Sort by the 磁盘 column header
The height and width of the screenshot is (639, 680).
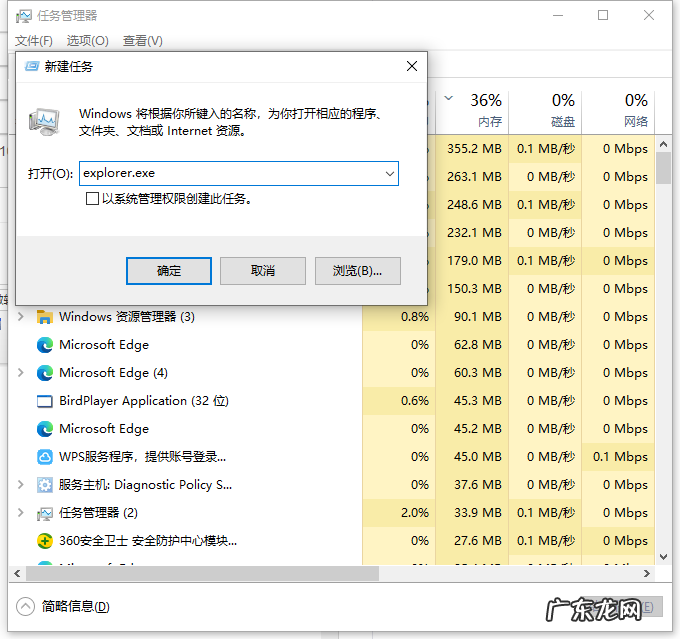(545, 111)
